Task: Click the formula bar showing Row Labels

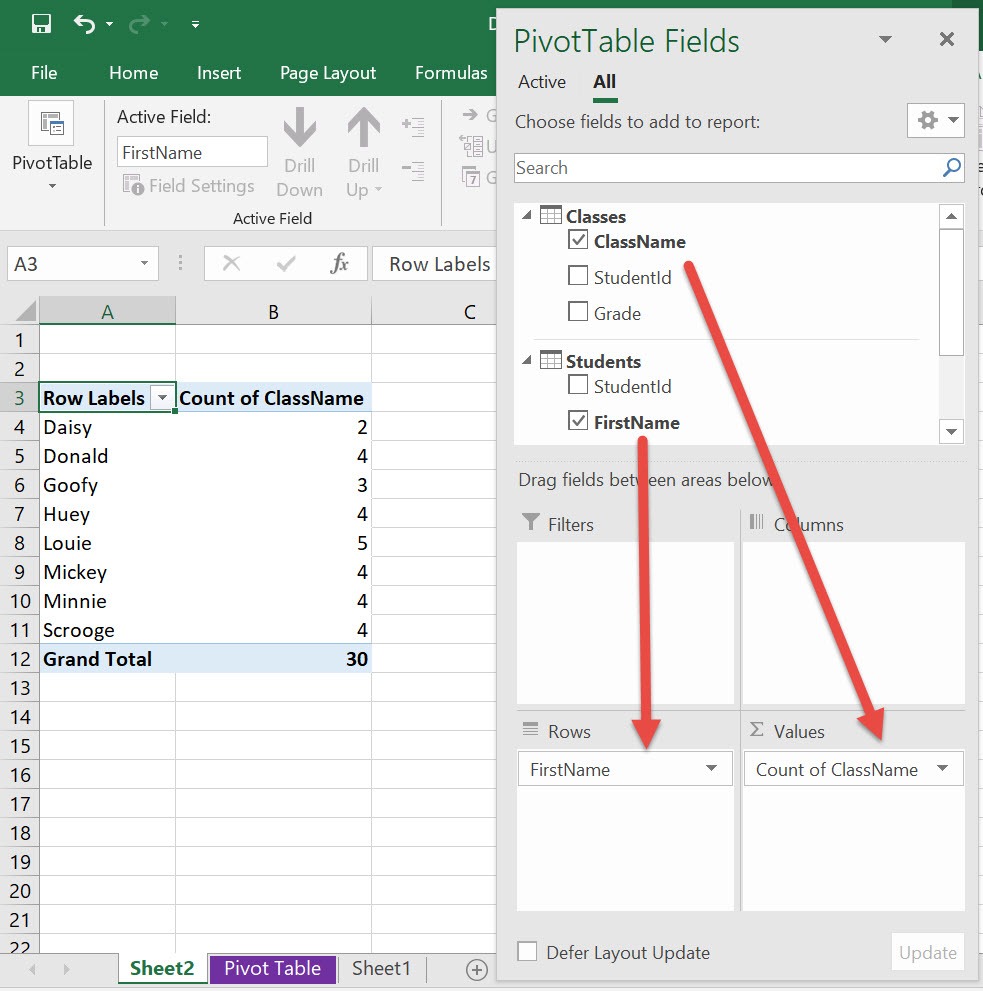Action: pyautogui.click(x=435, y=264)
